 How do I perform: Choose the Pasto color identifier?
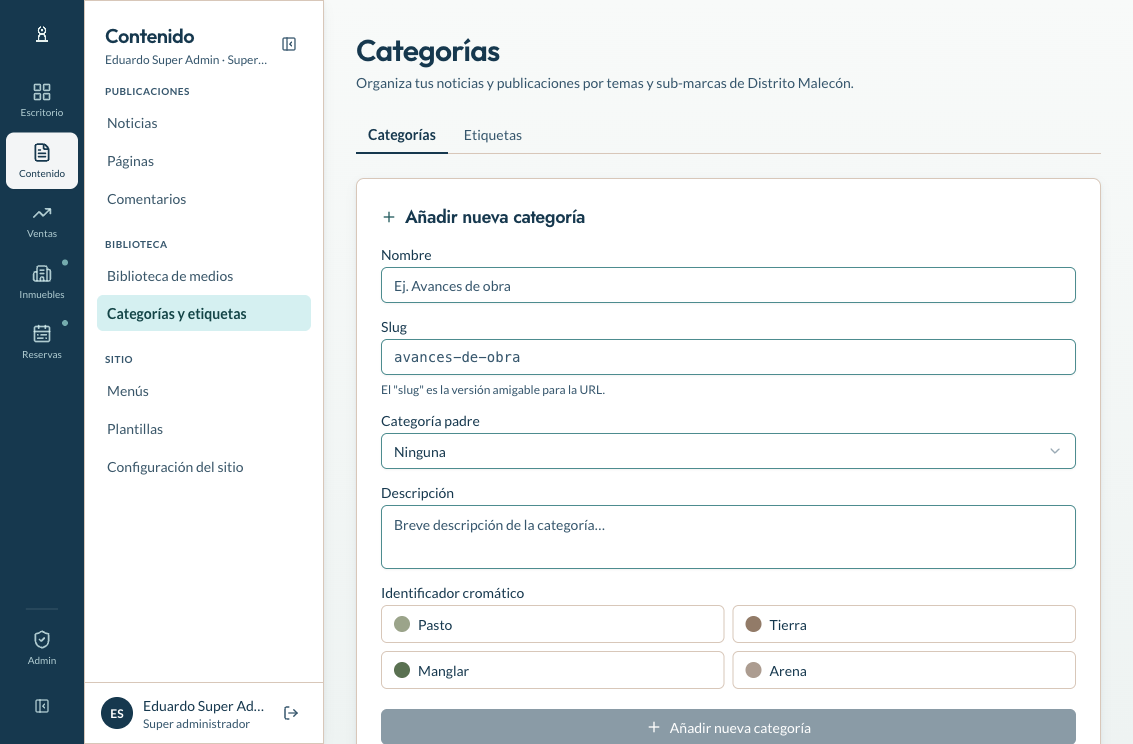(x=553, y=624)
